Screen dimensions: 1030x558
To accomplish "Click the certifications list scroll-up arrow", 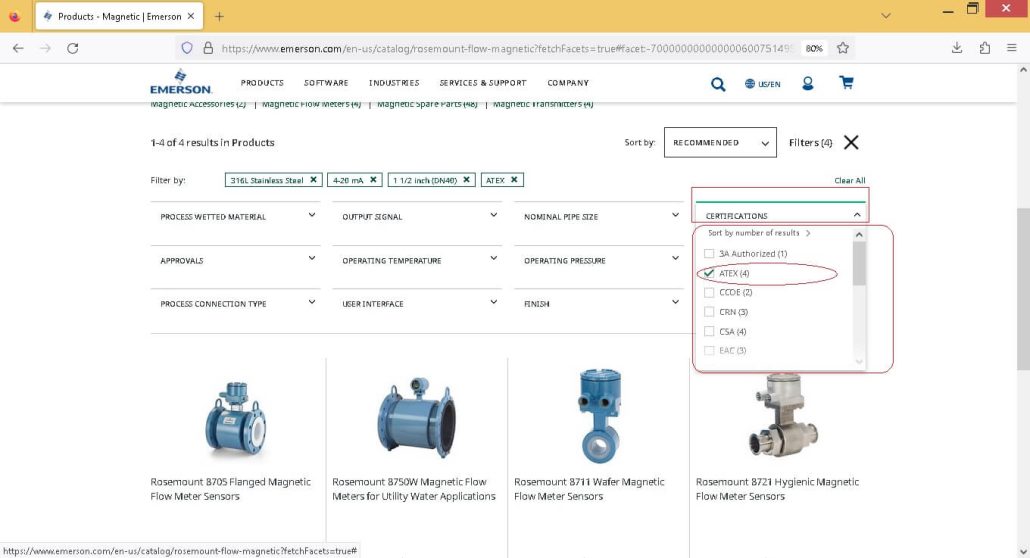I will point(859,235).
